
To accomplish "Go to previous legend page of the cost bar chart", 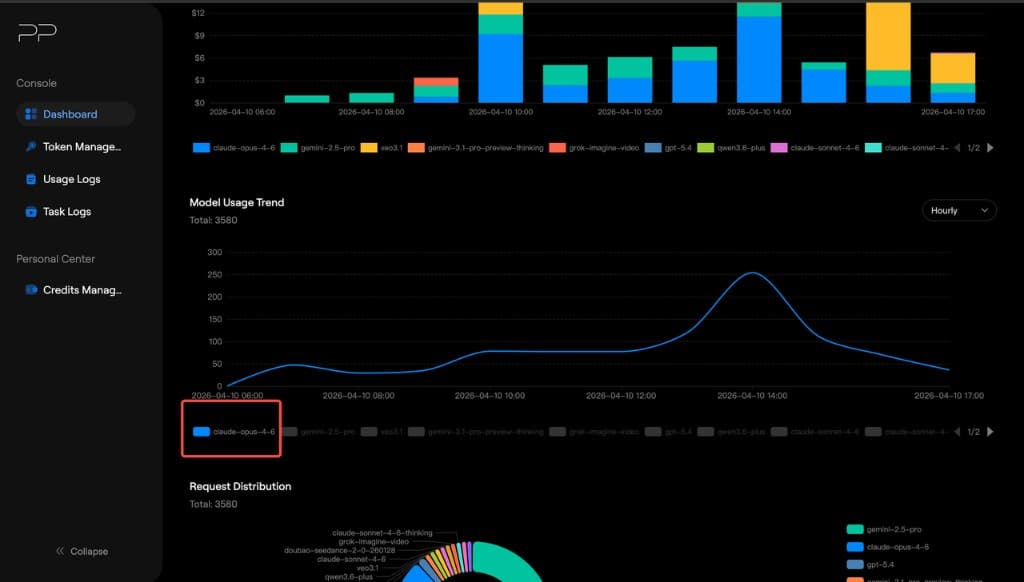I will (957, 148).
